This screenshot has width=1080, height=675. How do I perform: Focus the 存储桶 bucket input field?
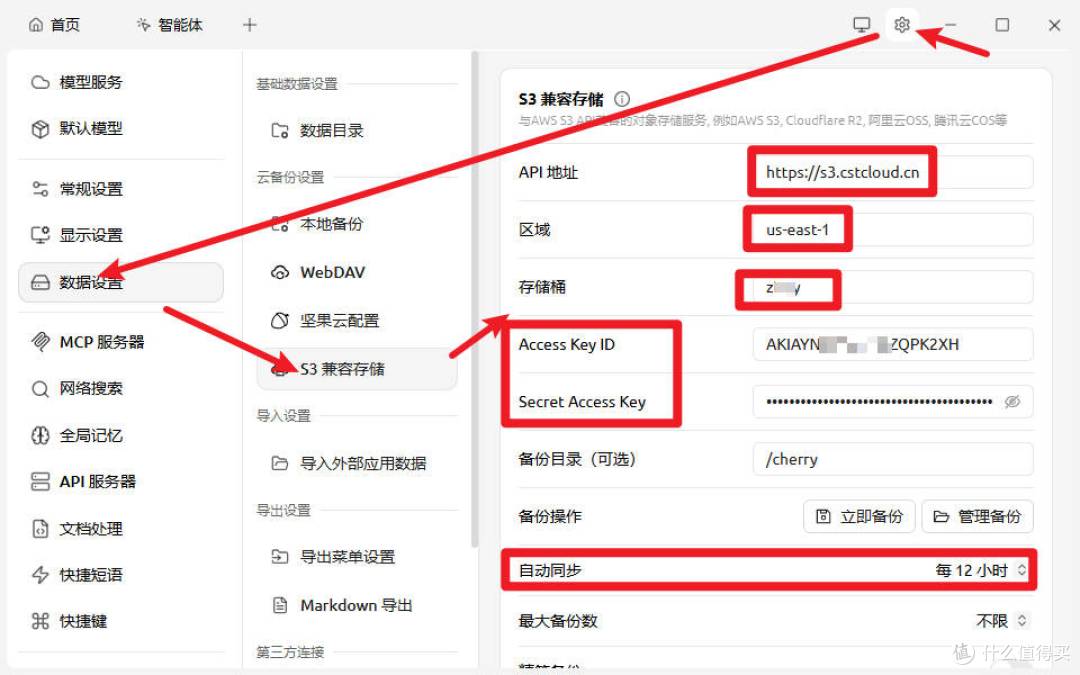click(x=893, y=287)
